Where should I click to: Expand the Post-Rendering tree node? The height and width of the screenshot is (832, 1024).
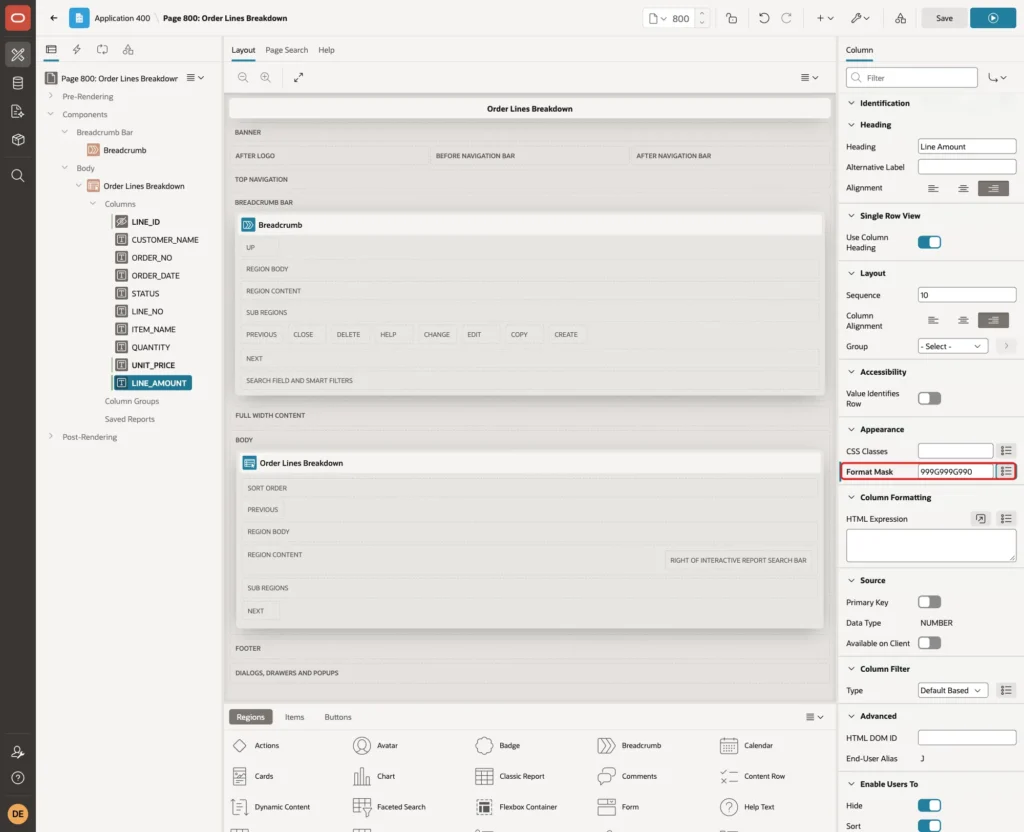[x=50, y=436]
